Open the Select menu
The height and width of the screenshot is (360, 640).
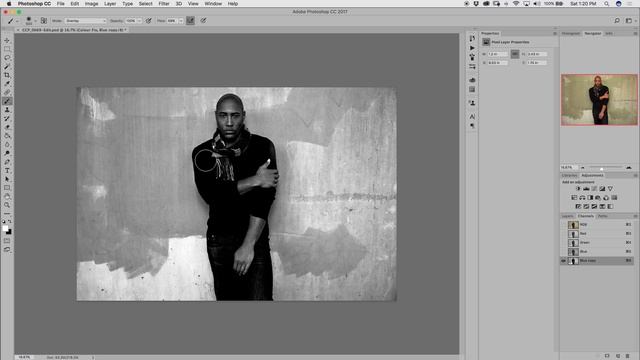(x=145, y=4)
